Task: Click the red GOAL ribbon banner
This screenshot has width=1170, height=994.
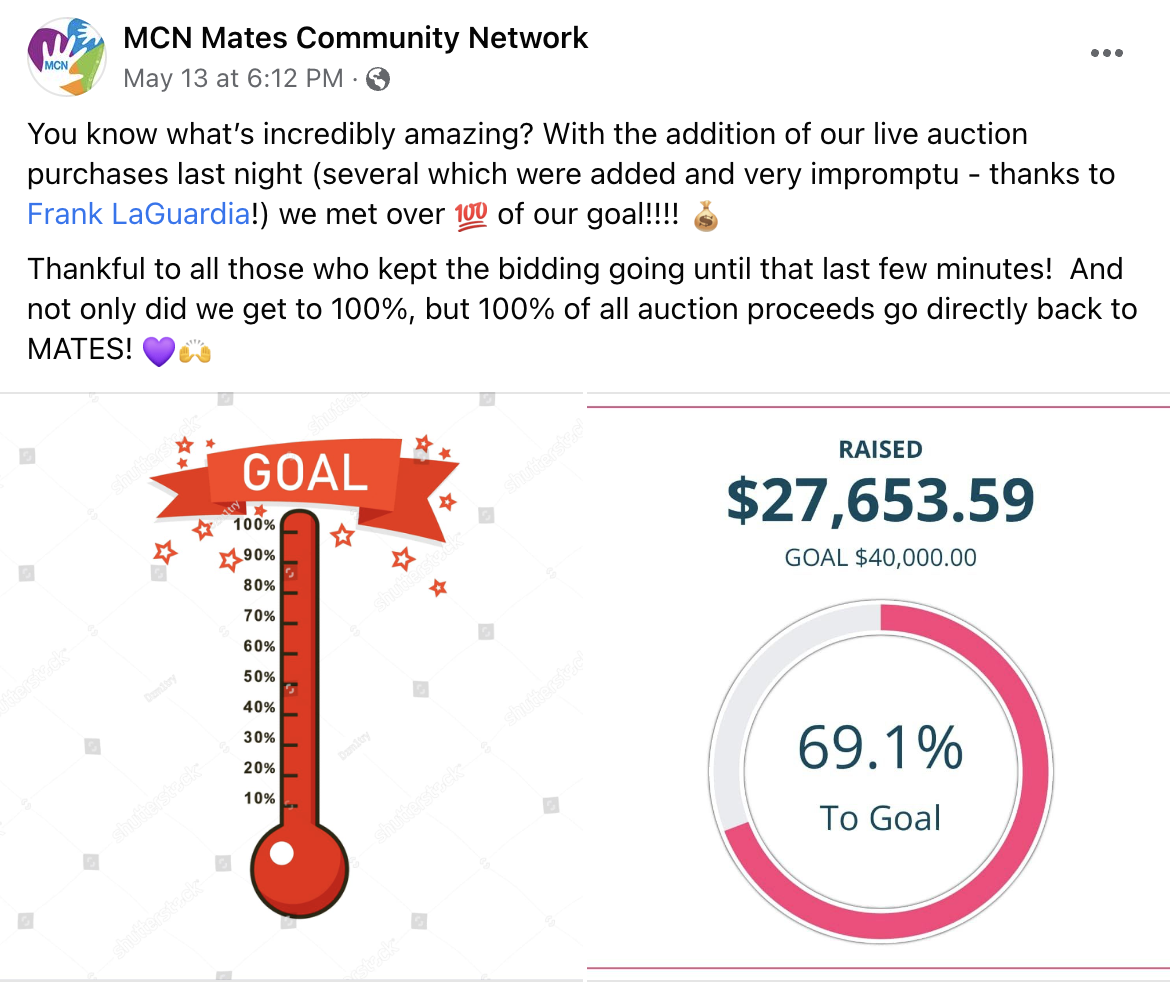Action: tap(304, 473)
